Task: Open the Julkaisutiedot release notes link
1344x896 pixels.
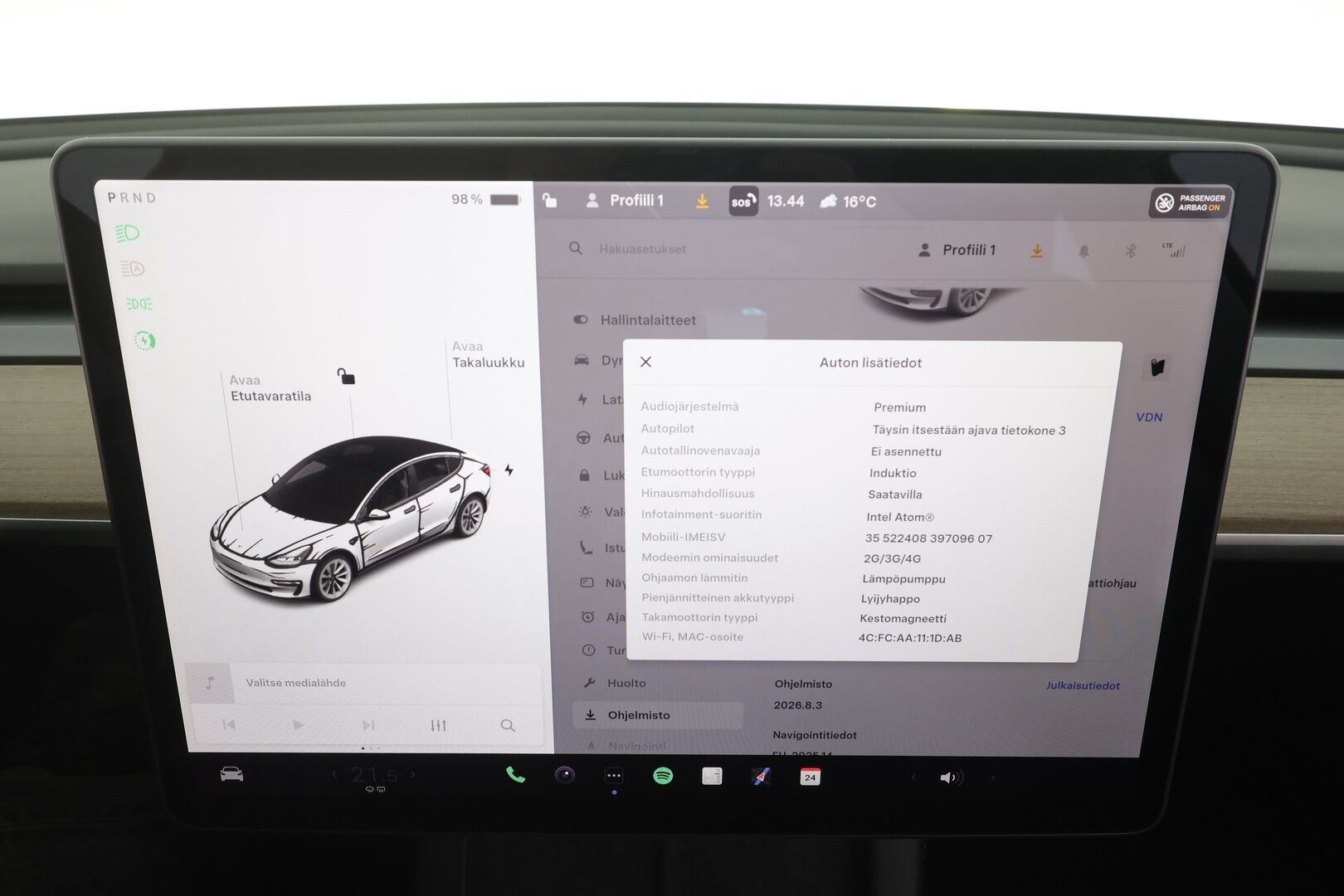Action: click(x=1083, y=686)
